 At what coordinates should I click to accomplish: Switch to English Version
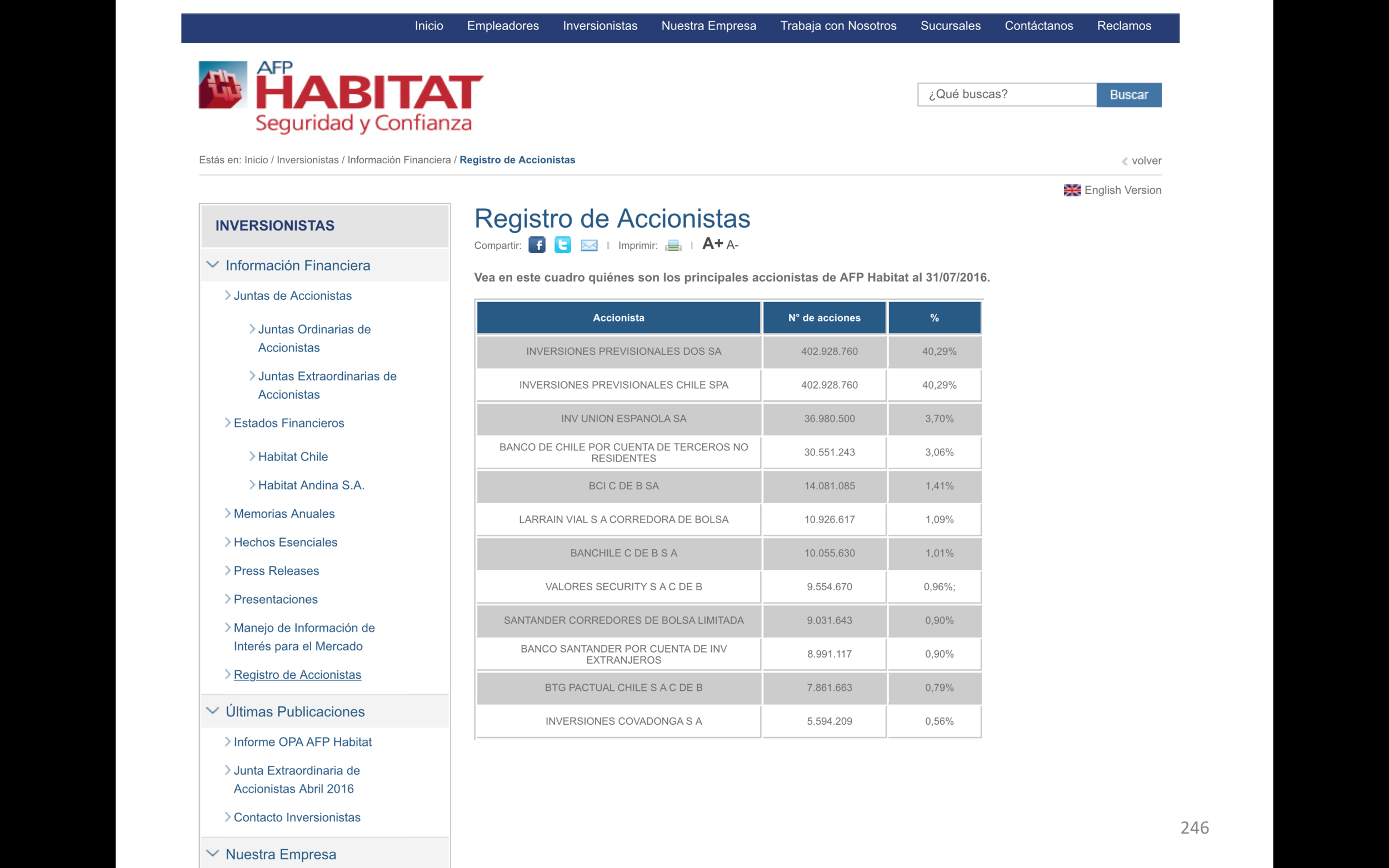tap(1122, 190)
